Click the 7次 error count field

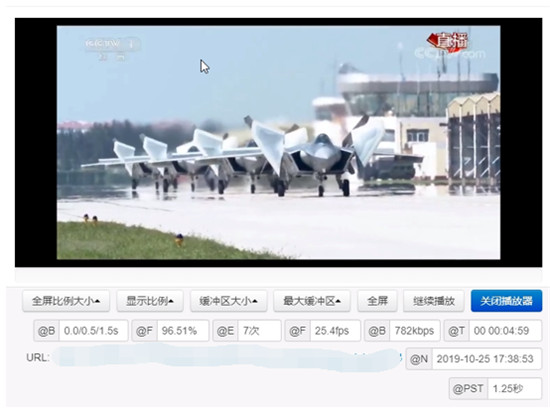click(x=260, y=331)
